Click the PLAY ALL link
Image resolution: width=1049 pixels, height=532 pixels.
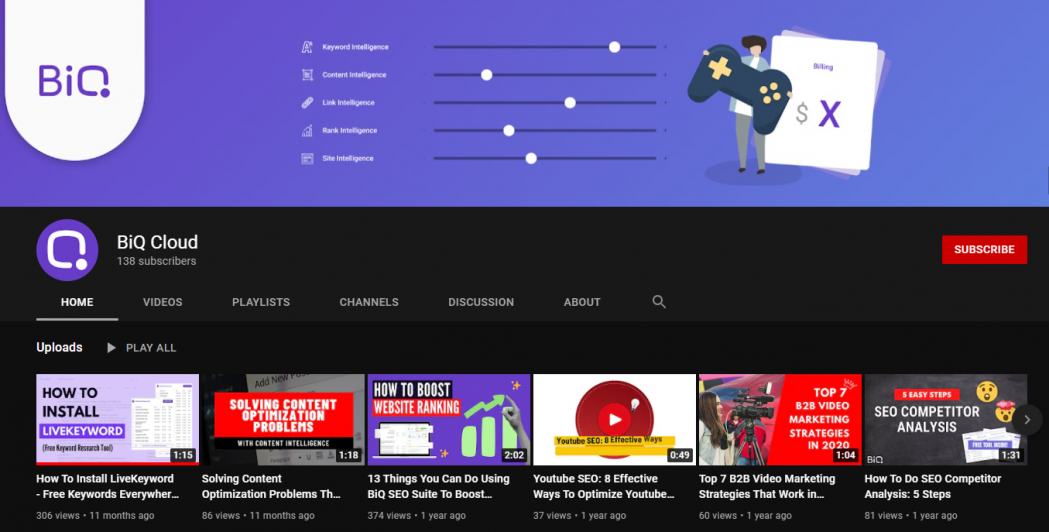click(151, 348)
